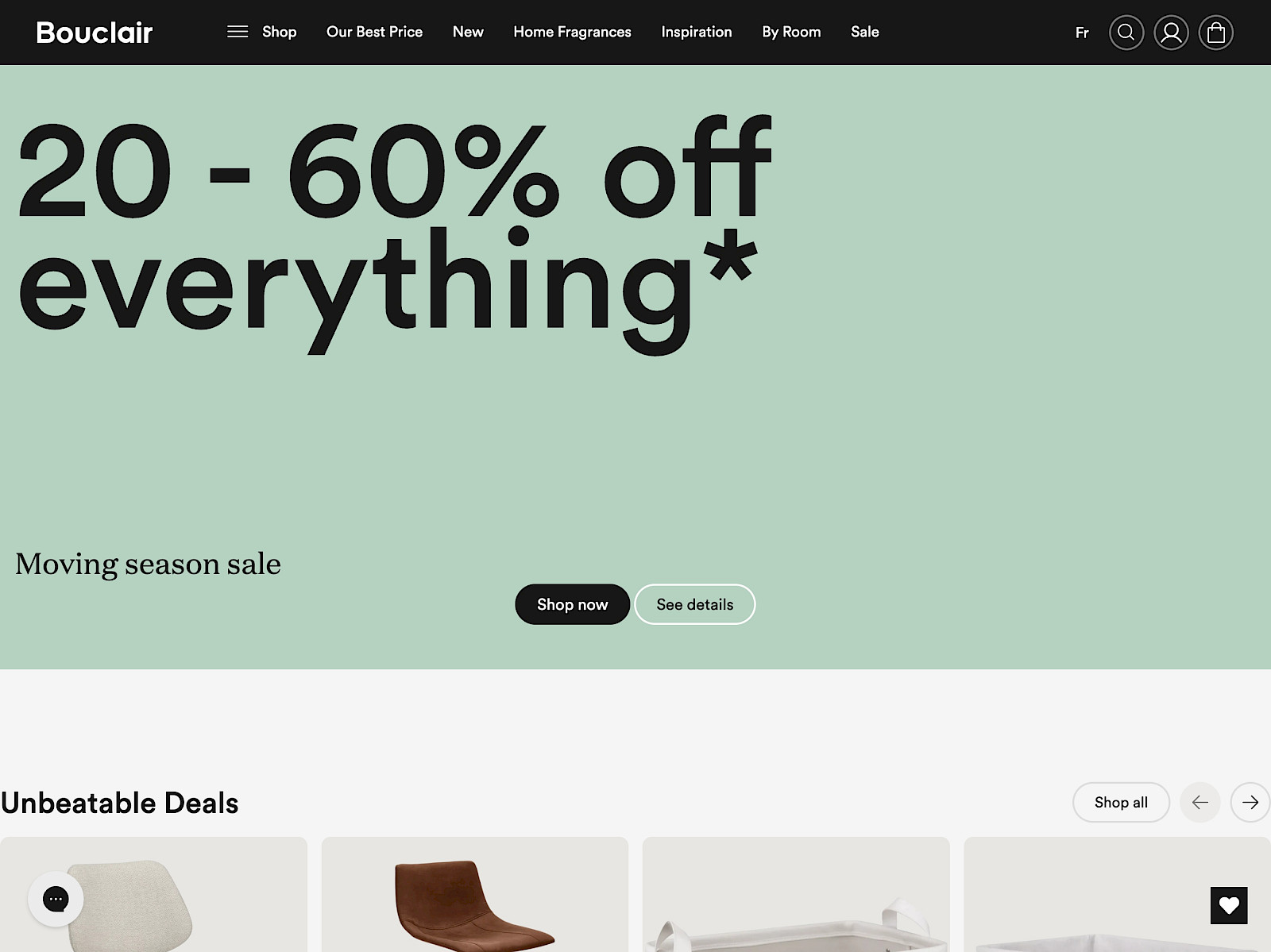Go to previous deals with left arrow
Screen dimensions: 1271x952
point(1200,802)
